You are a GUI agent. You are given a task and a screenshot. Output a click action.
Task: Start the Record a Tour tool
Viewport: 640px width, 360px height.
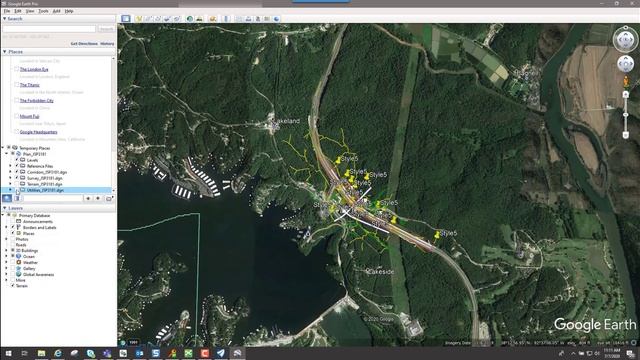177,19
